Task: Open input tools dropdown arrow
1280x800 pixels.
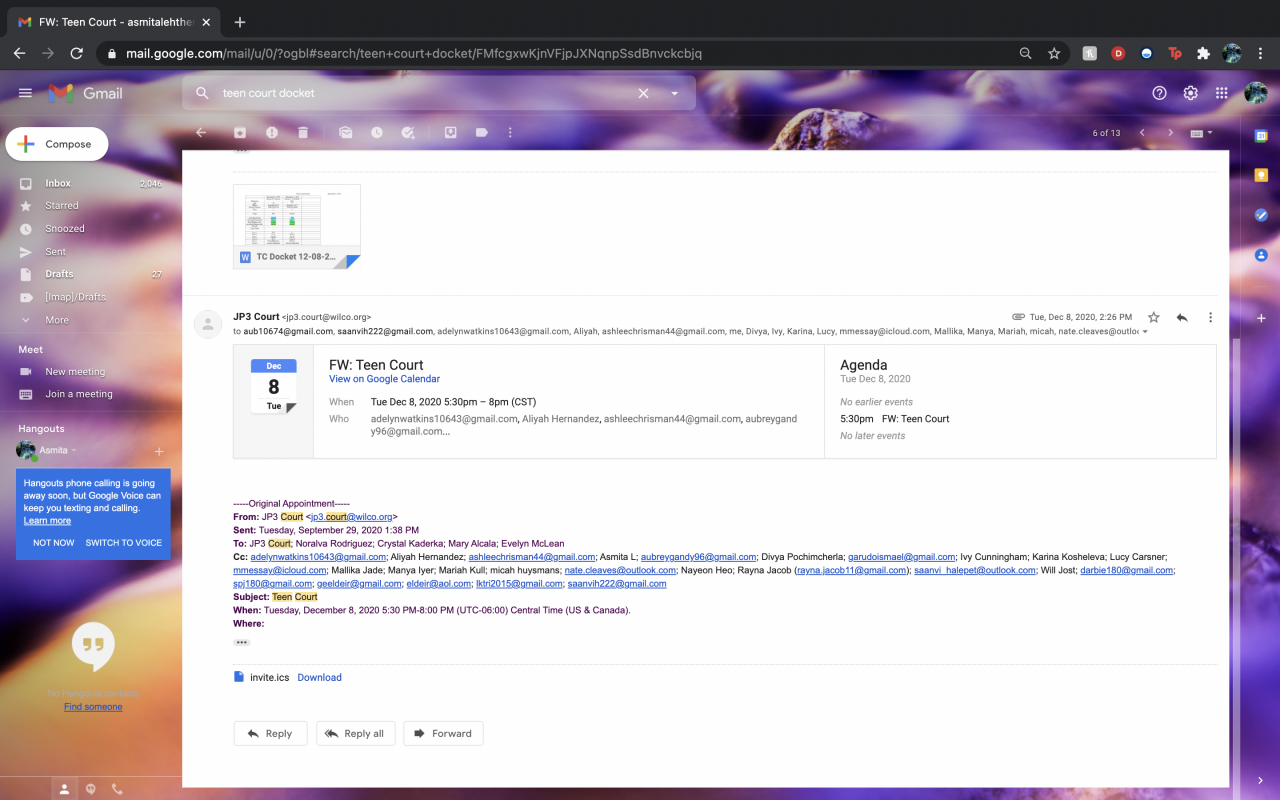Action: click(x=1210, y=132)
